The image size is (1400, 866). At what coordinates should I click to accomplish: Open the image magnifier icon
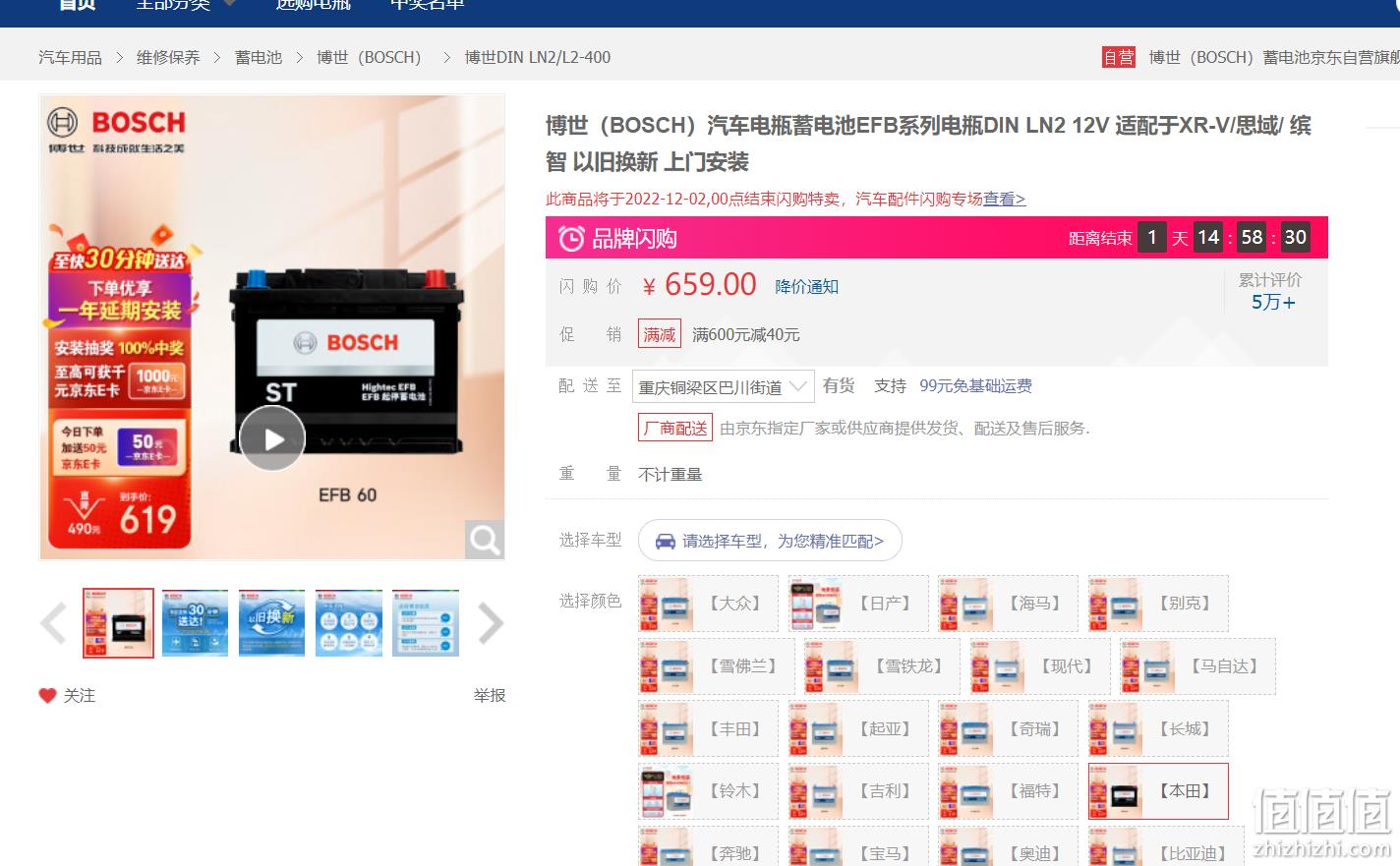coord(484,540)
